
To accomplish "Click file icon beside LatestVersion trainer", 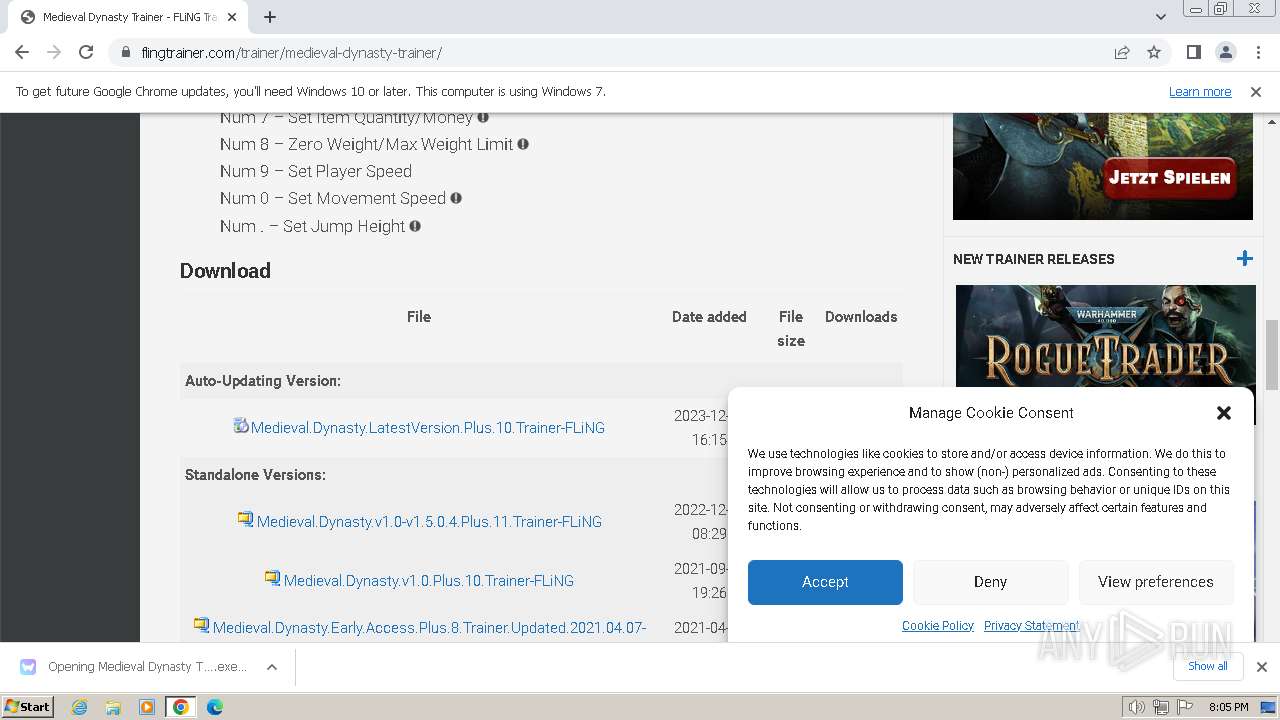I will [x=241, y=425].
